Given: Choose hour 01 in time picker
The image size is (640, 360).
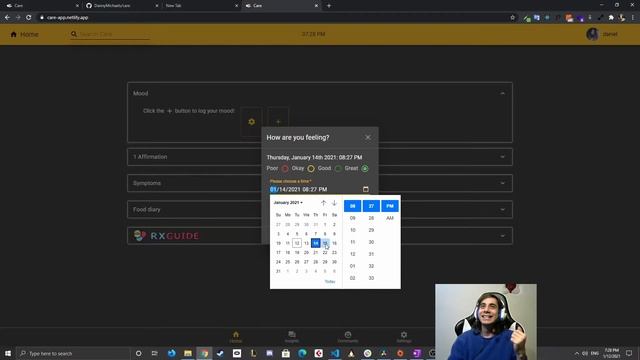Looking at the screenshot, I should click(x=353, y=266).
